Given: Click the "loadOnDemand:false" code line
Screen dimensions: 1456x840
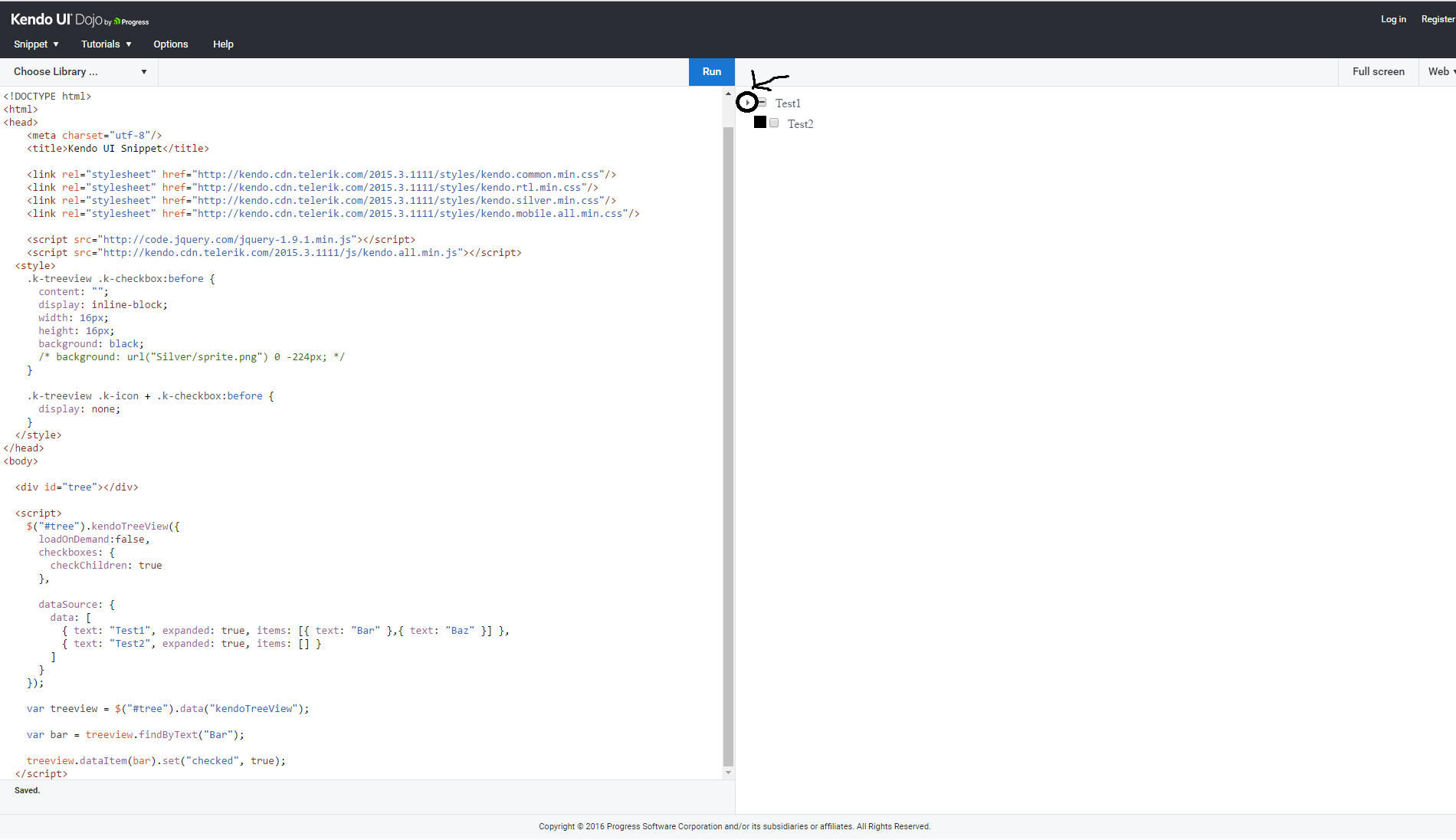Looking at the screenshot, I should 94,540.
